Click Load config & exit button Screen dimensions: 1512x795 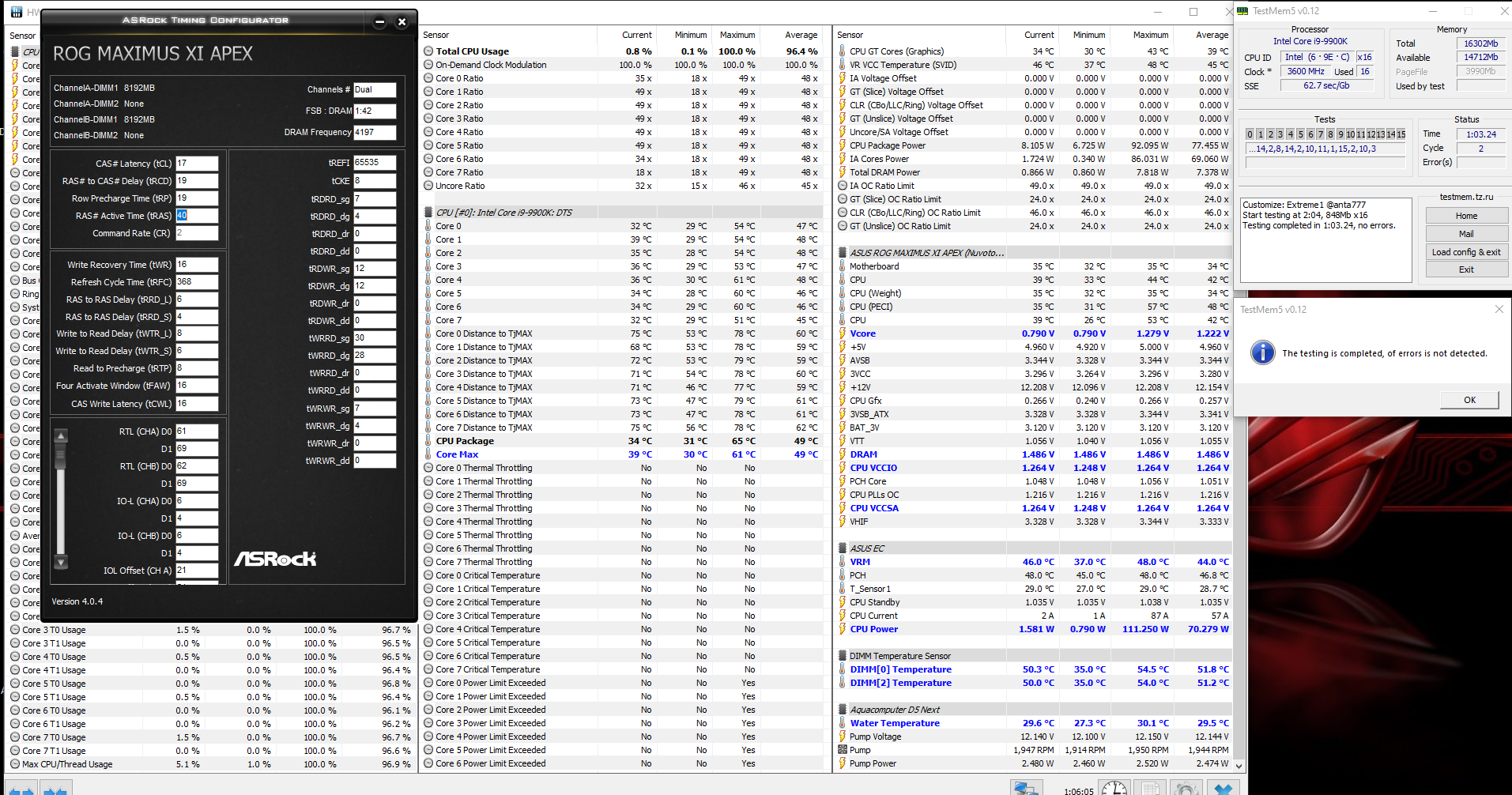coord(1466,252)
